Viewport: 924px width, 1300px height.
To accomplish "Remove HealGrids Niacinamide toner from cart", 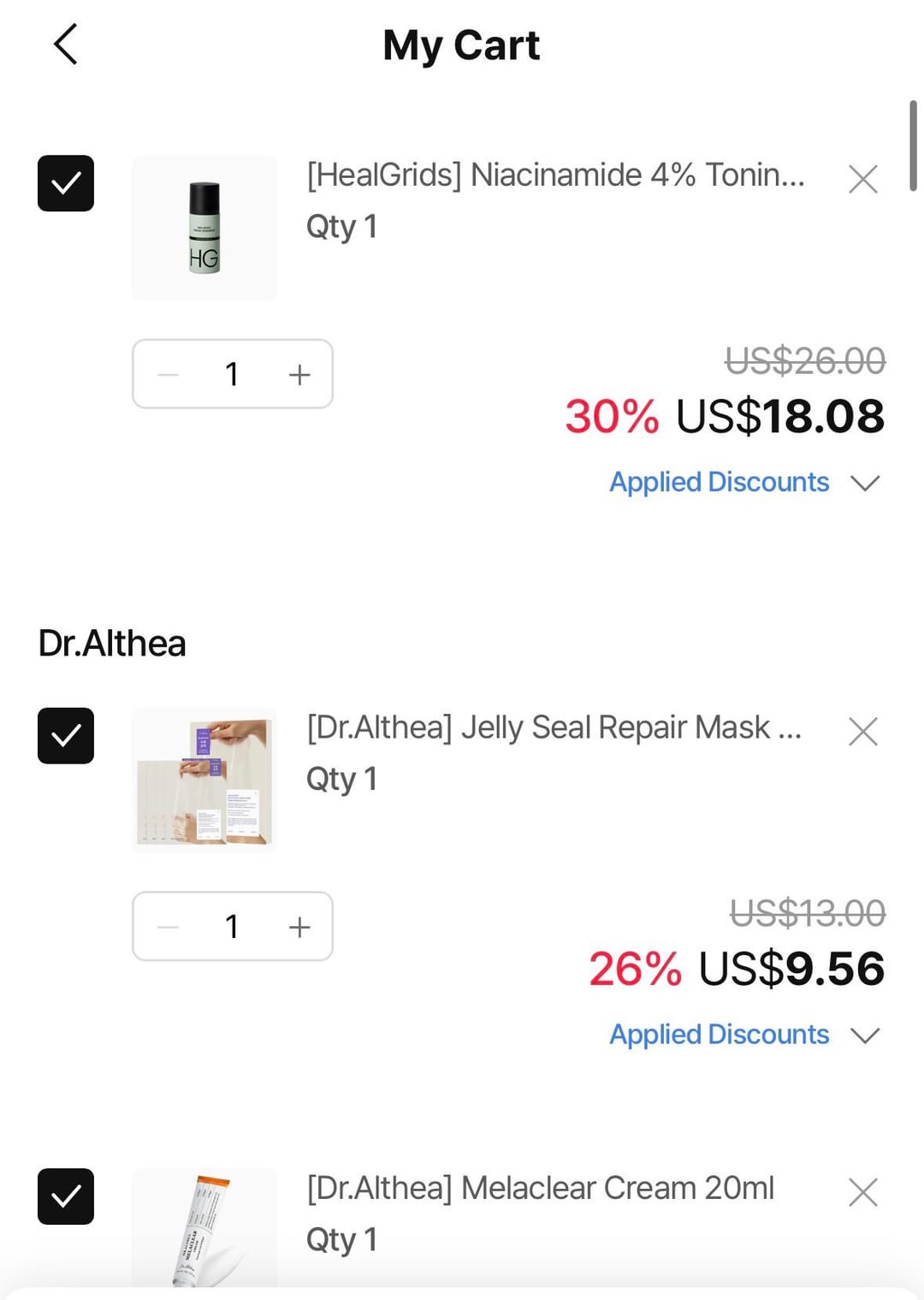I will pos(862,180).
